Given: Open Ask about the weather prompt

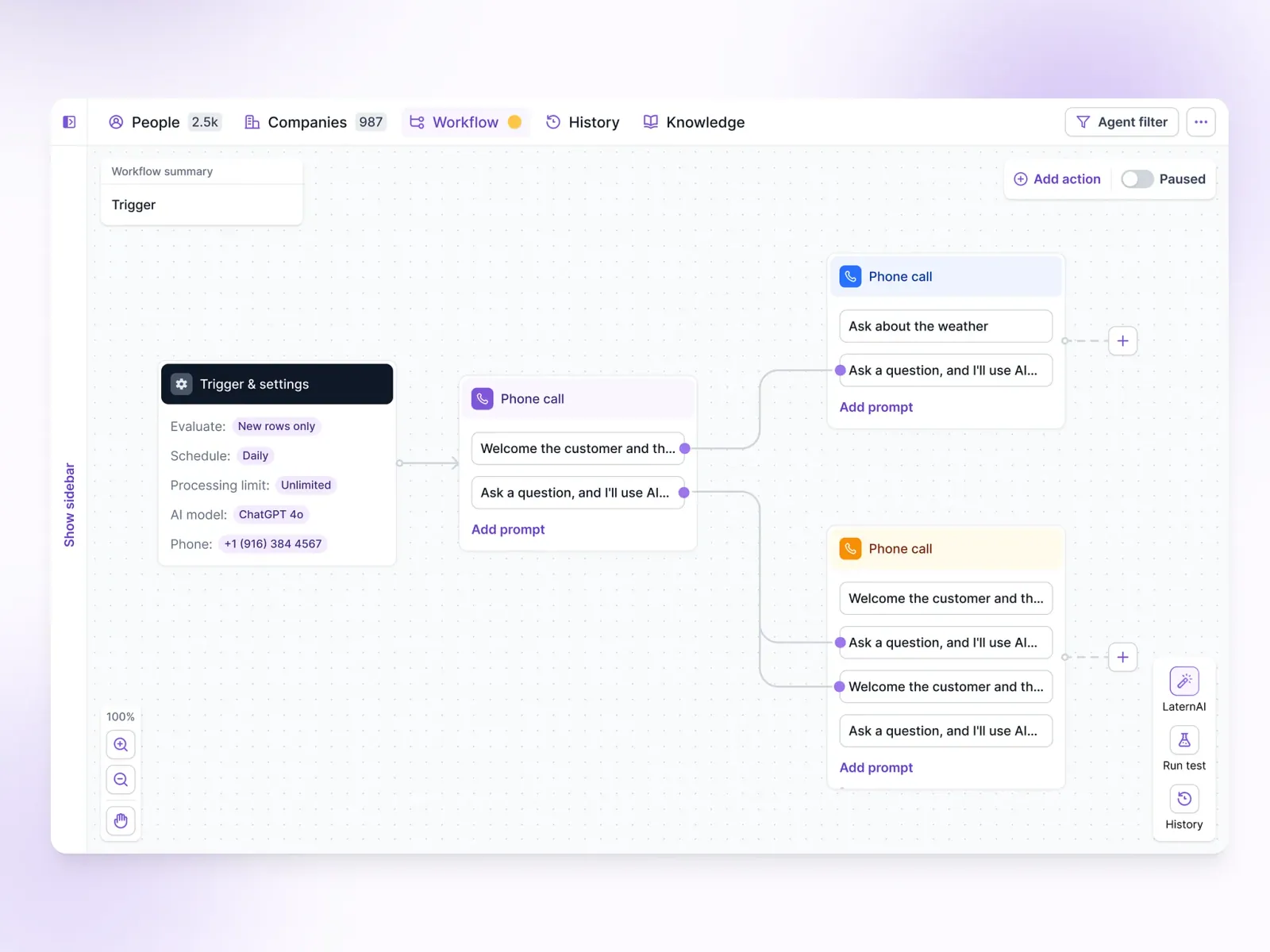Looking at the screenshot, I should click(945, 326).
